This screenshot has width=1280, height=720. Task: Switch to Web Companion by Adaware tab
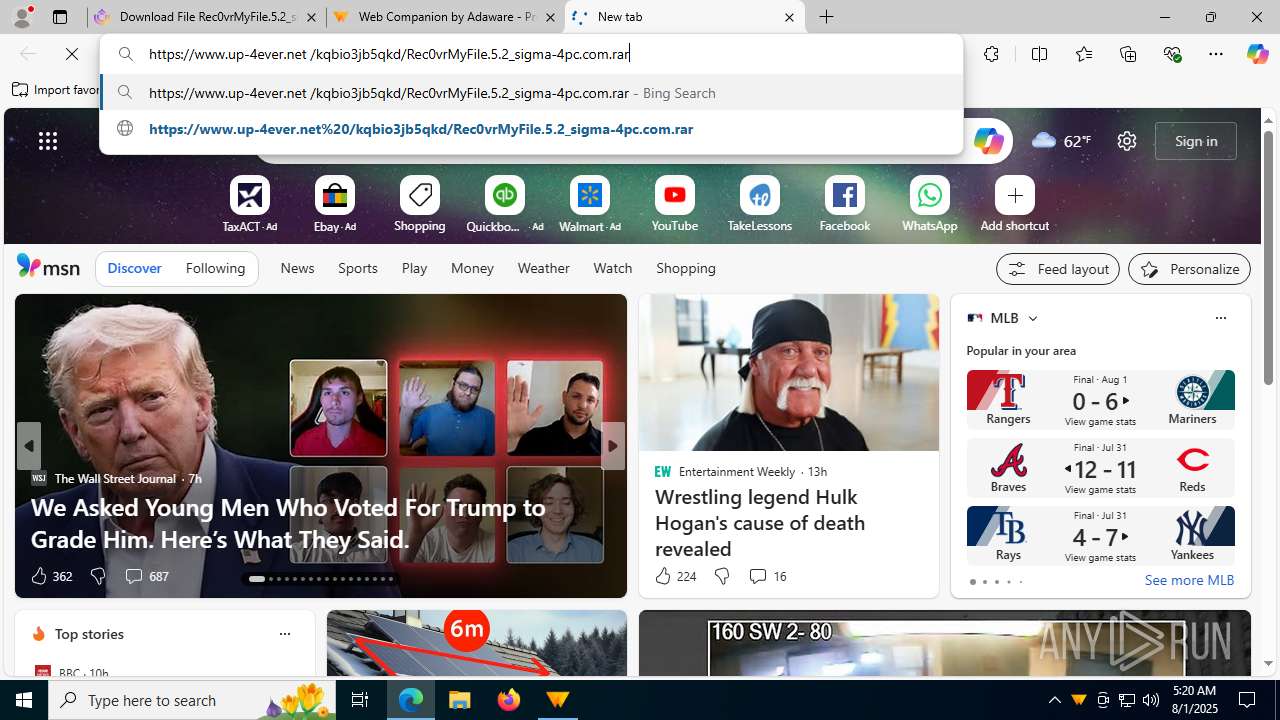pos(445,17)
